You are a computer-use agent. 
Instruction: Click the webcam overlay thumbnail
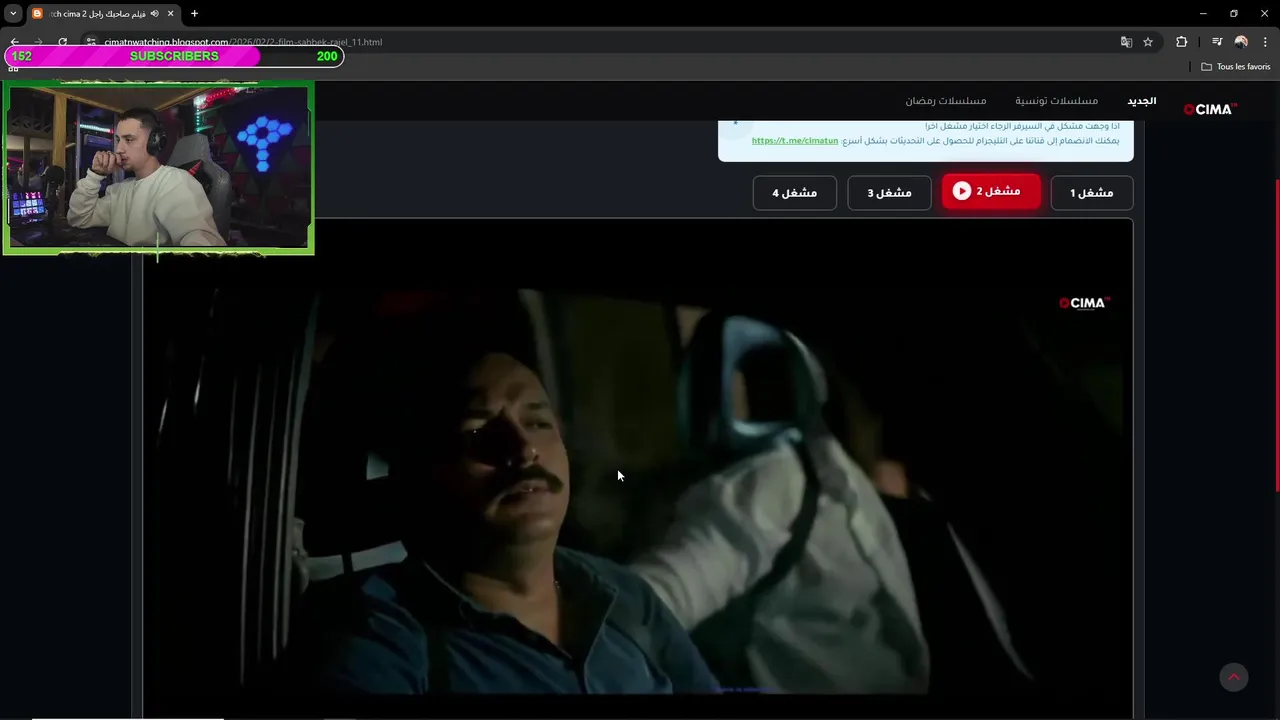click(159, 166)
